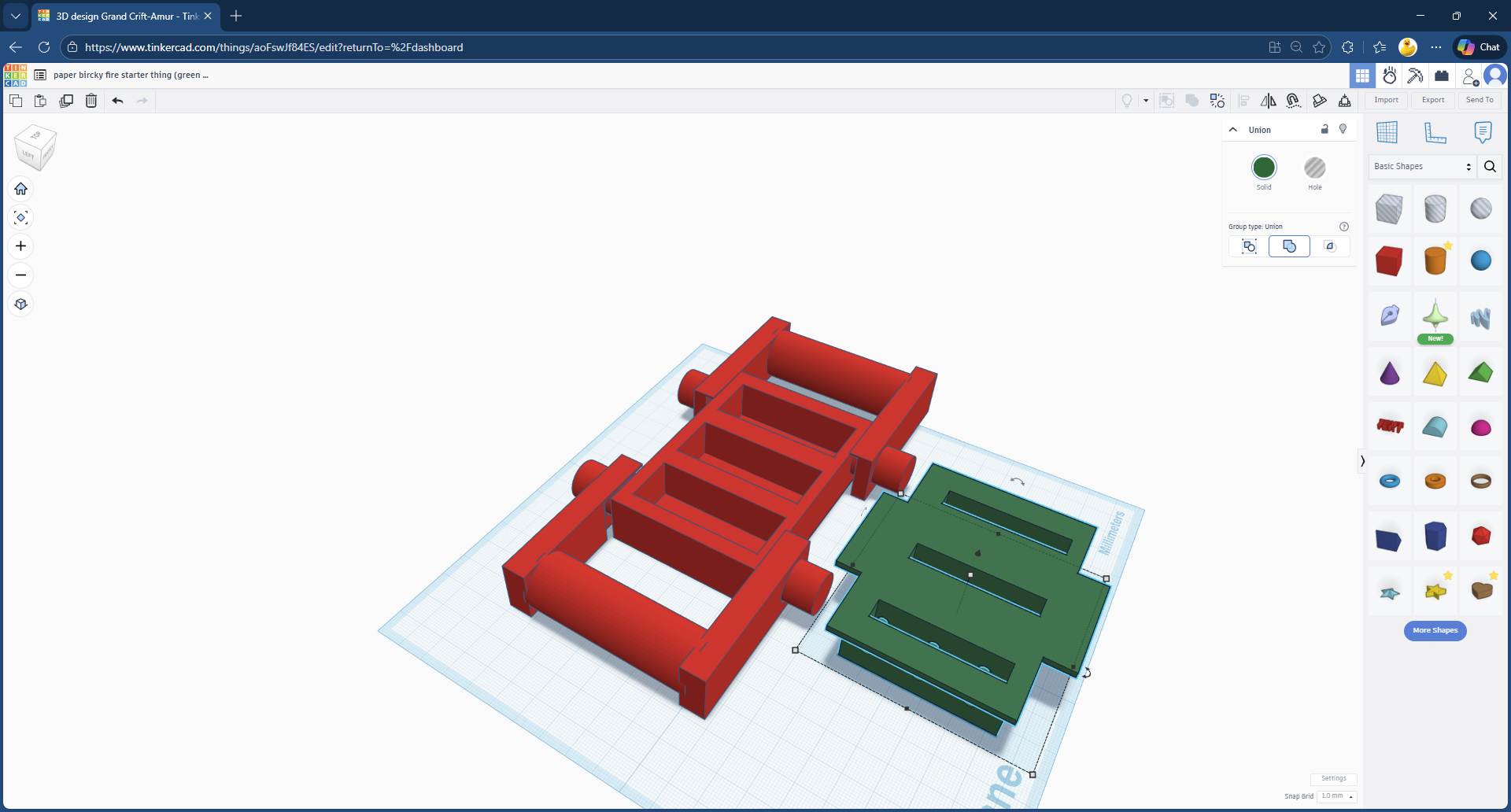
Task: Click the Duplicate and repeat icon
Action: click(x=66, y=101)
